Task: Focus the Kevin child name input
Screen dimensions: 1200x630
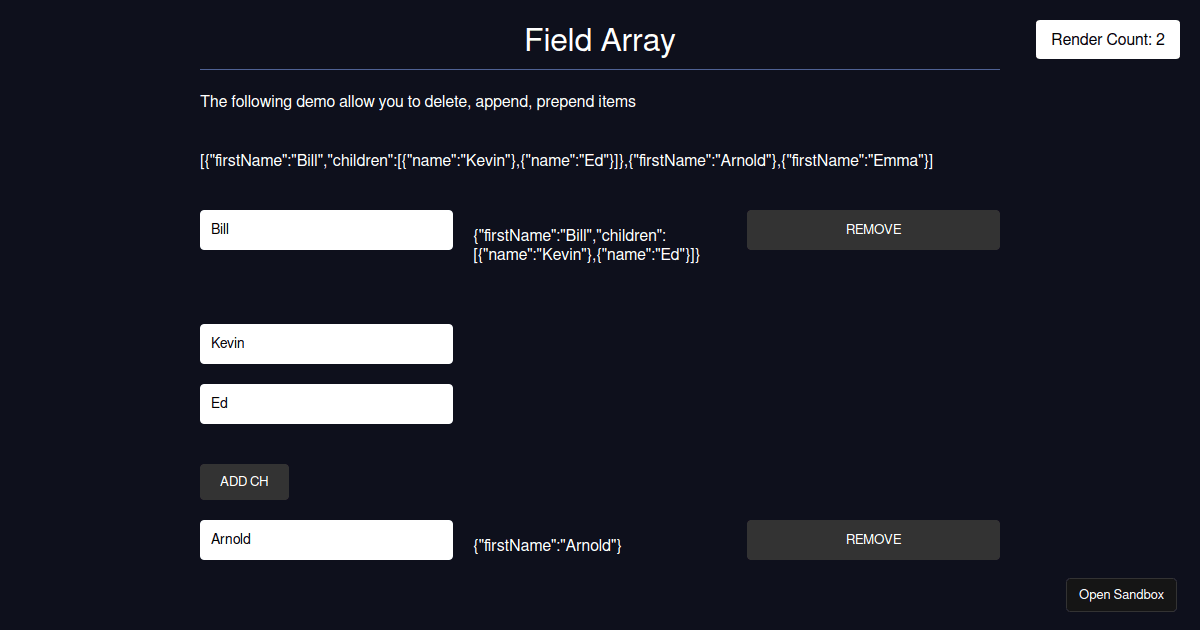Action: point(326,344)
